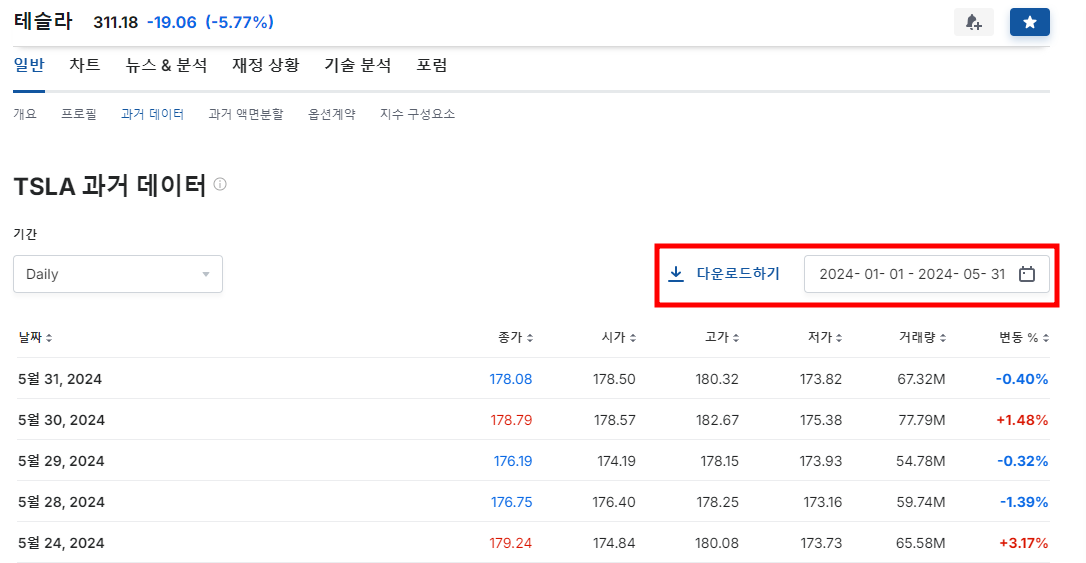Click the current price 311.18
Screen dimensions: 1086x563
pos(116,22)
